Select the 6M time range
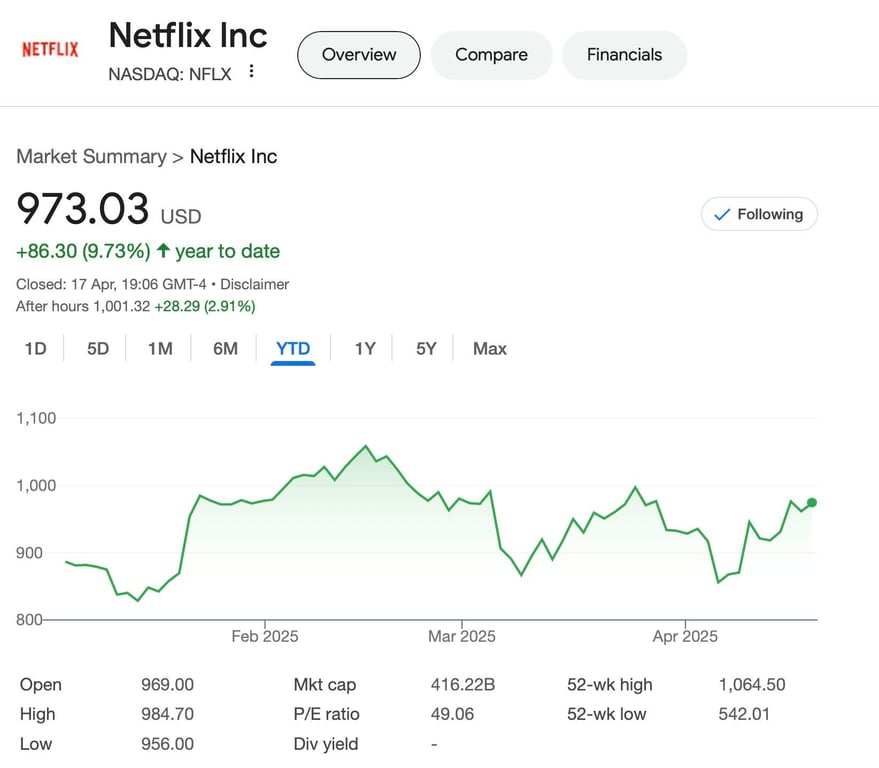The image size is (879, 768). coord(226,348)
